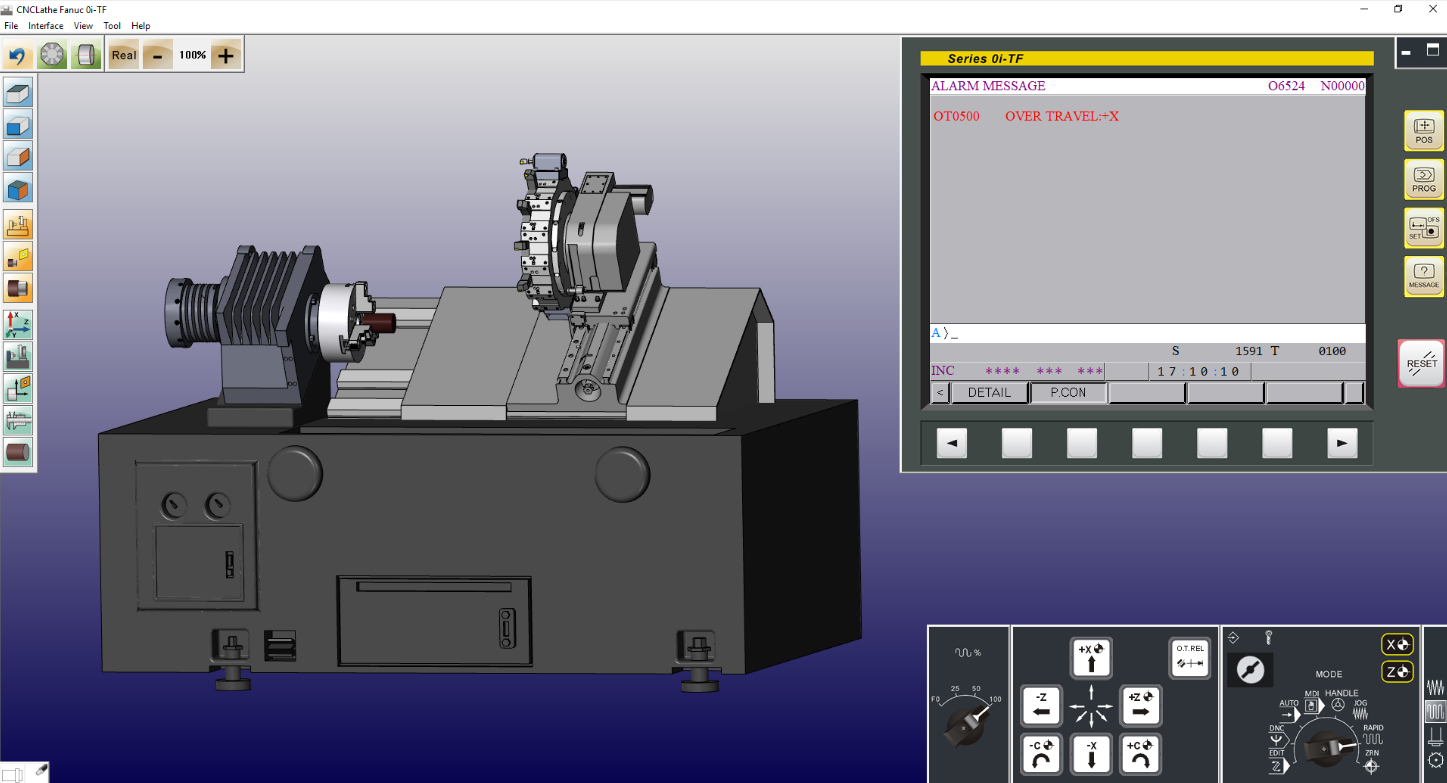Click the +Z jog button
1447x783 pixels.
tap(1140, 706)
